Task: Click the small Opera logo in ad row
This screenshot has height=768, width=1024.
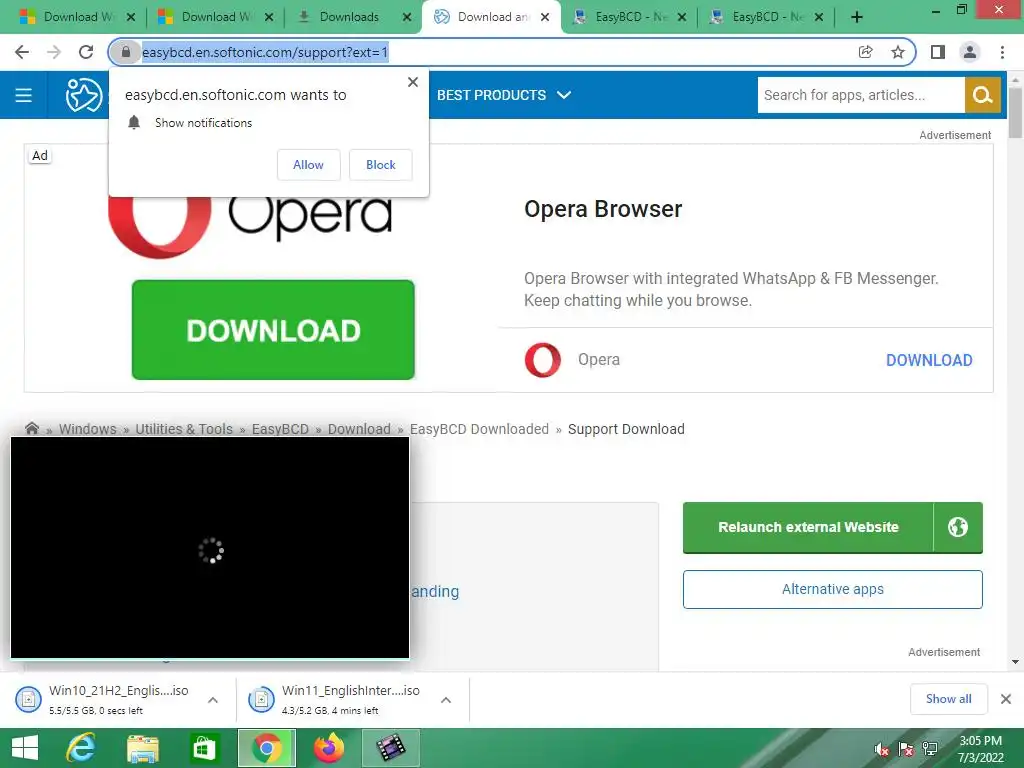Action: (x=543, y=360)
